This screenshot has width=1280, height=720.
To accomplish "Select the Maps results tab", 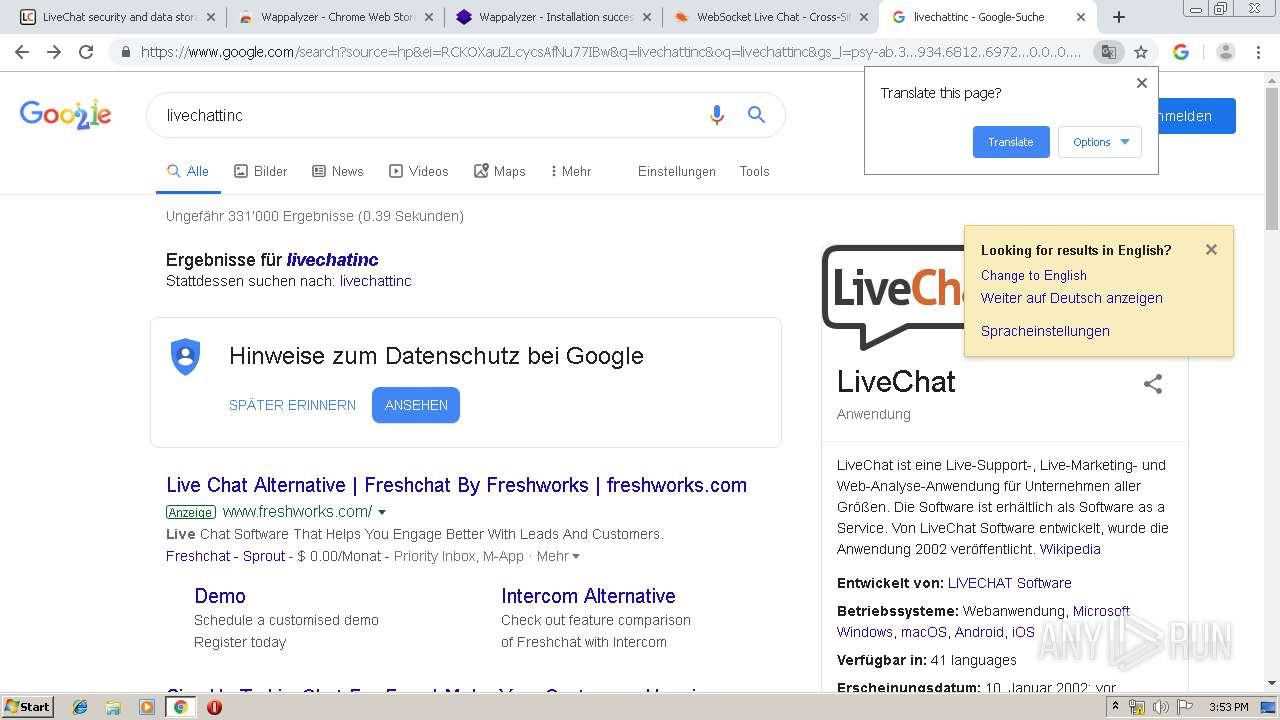I will point(499,171).
